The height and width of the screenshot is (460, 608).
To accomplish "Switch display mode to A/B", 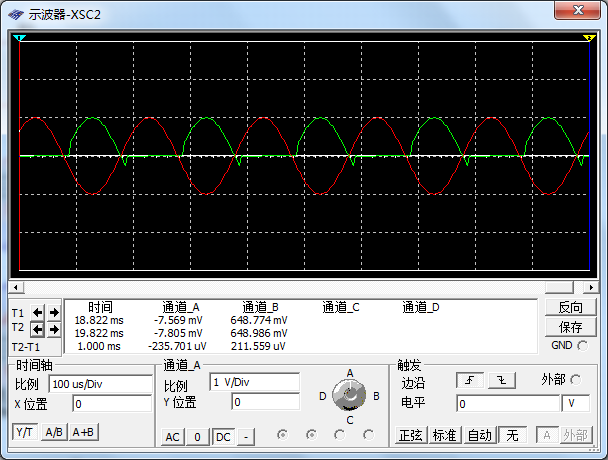I will coord(54,432).
